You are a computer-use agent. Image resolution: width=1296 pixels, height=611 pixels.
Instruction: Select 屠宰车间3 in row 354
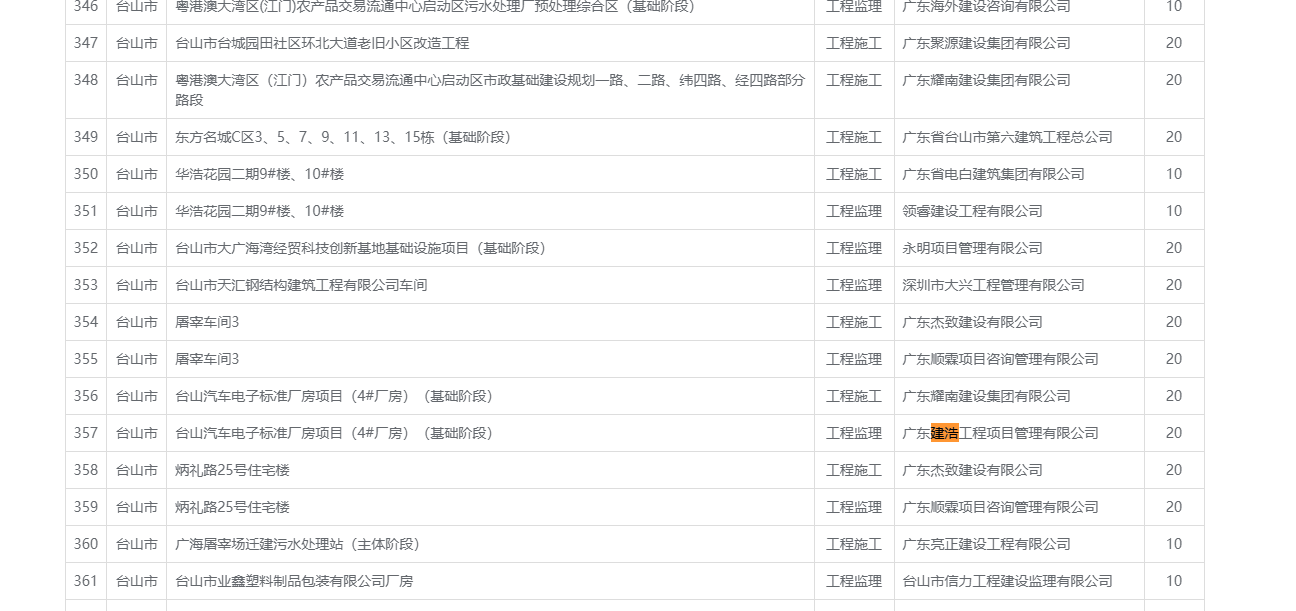pos(207,322)
